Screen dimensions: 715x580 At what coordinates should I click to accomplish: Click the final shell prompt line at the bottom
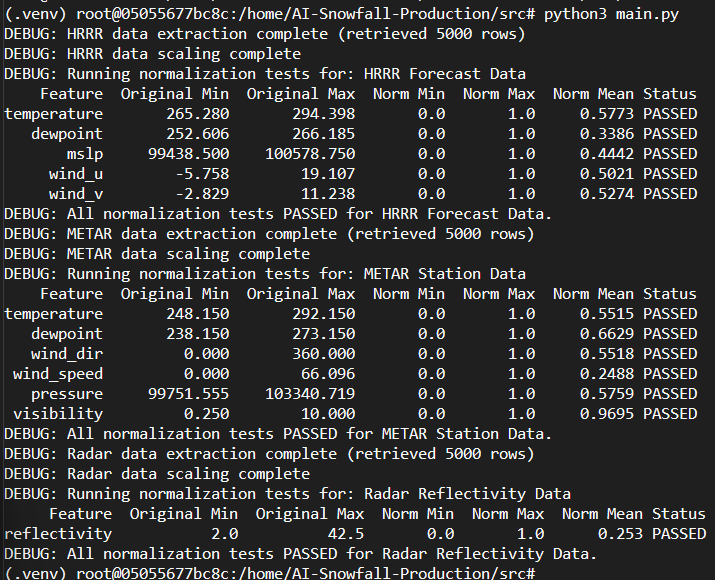coord(269,573)
